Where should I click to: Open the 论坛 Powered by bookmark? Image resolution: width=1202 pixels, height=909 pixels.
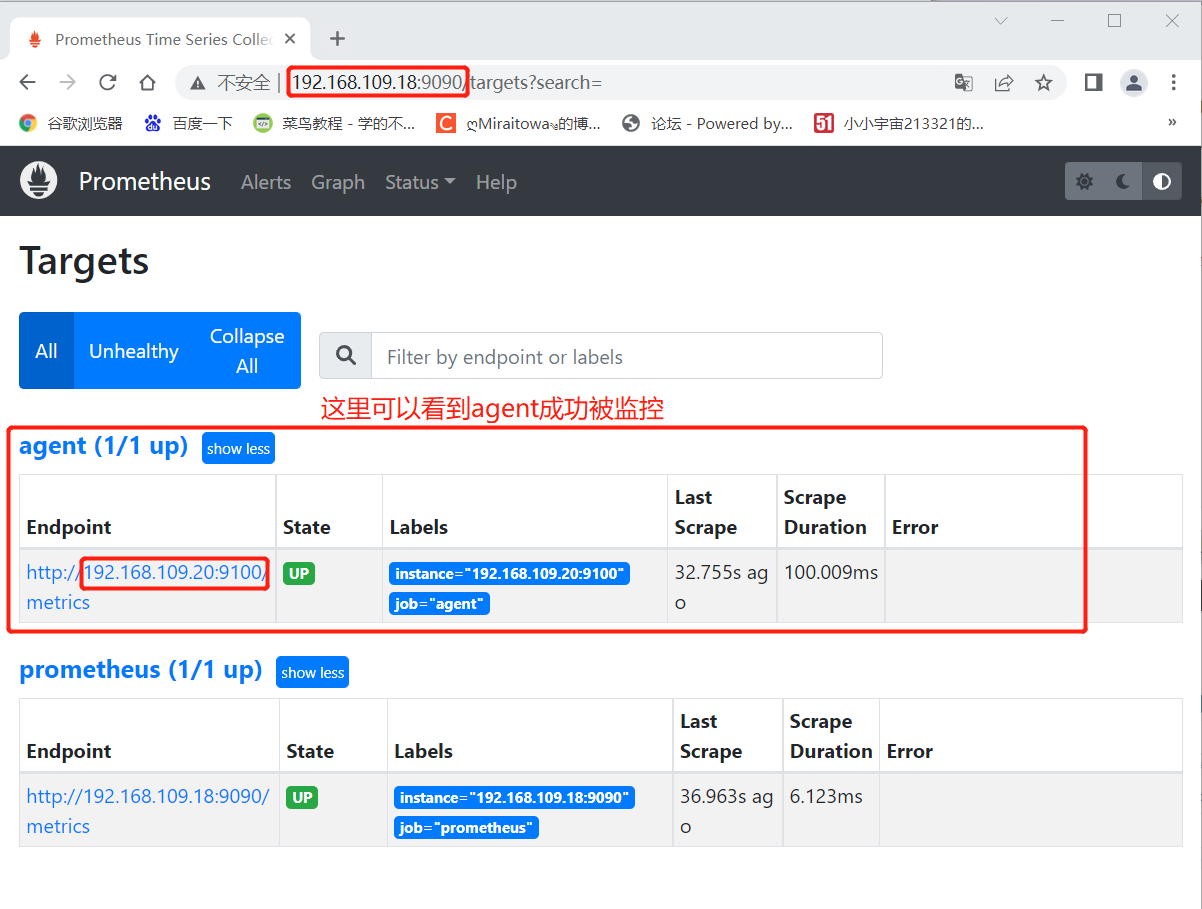click(x=707, y=123)
